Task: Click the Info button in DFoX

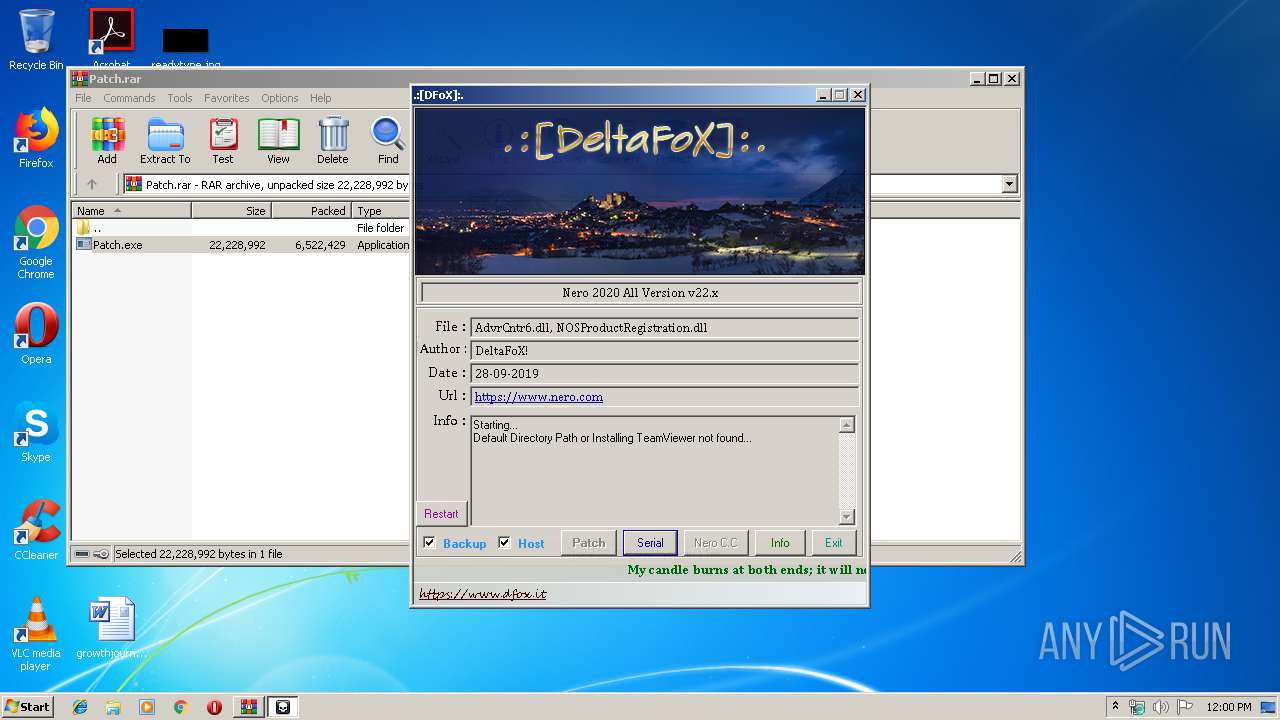Action: [x=780, y=543]
